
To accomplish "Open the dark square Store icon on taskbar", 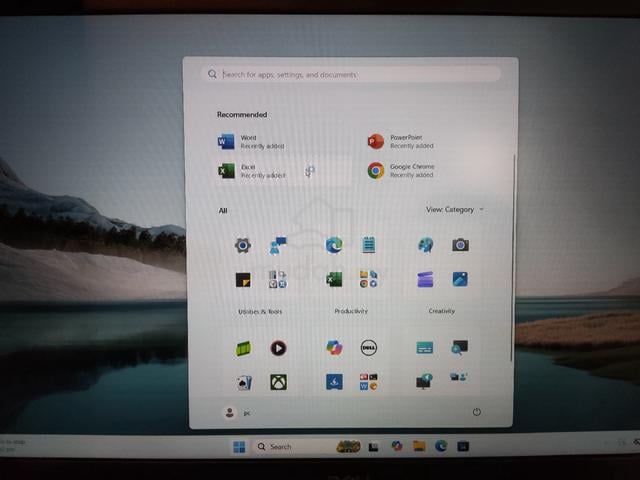I will point(463,446).
